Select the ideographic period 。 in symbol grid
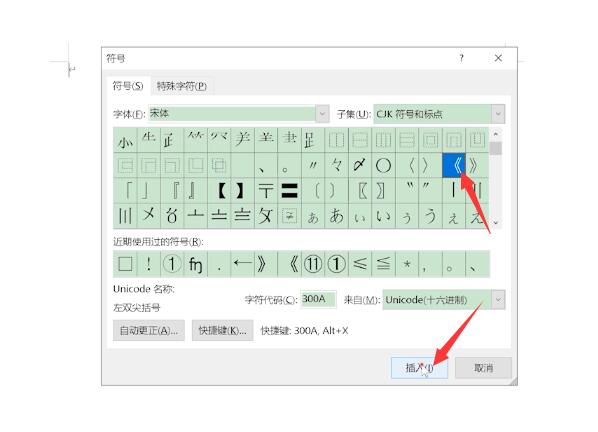Screen dimensions: 598x432 pyautogui.click(x=289, y=165)
